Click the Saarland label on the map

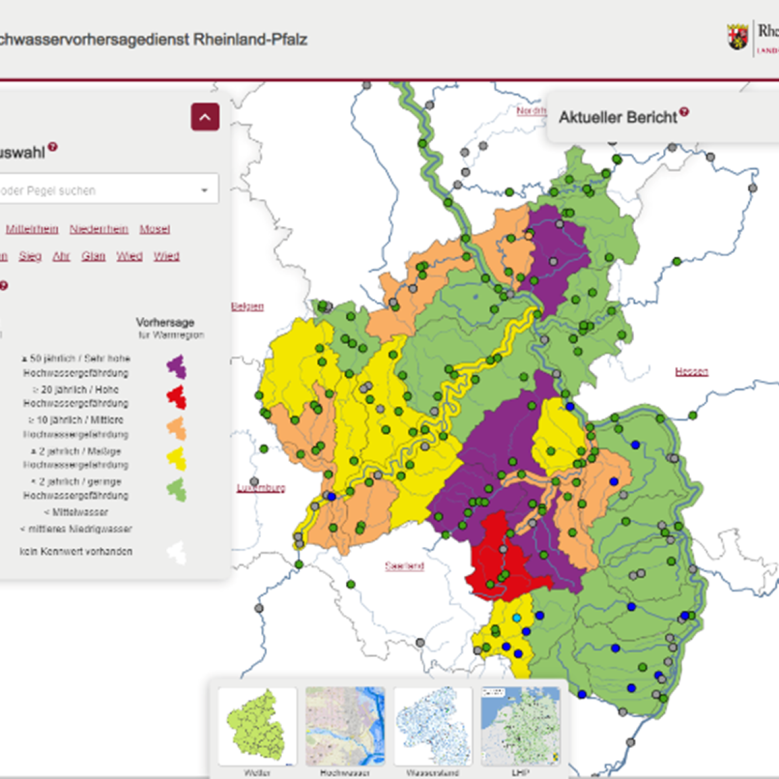[x=404, y=566]
